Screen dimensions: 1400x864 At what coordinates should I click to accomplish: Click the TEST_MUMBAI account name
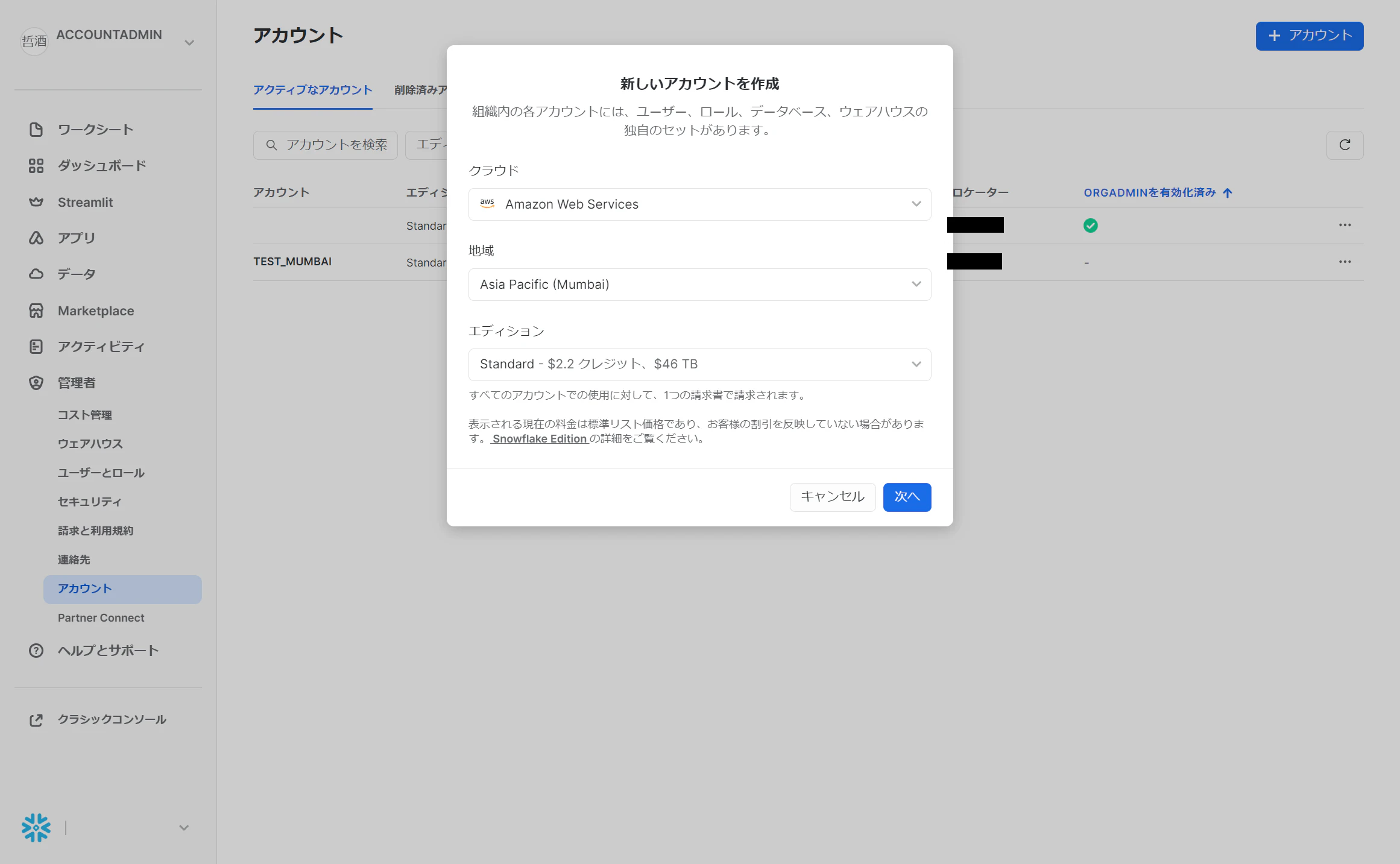(292, 262)
